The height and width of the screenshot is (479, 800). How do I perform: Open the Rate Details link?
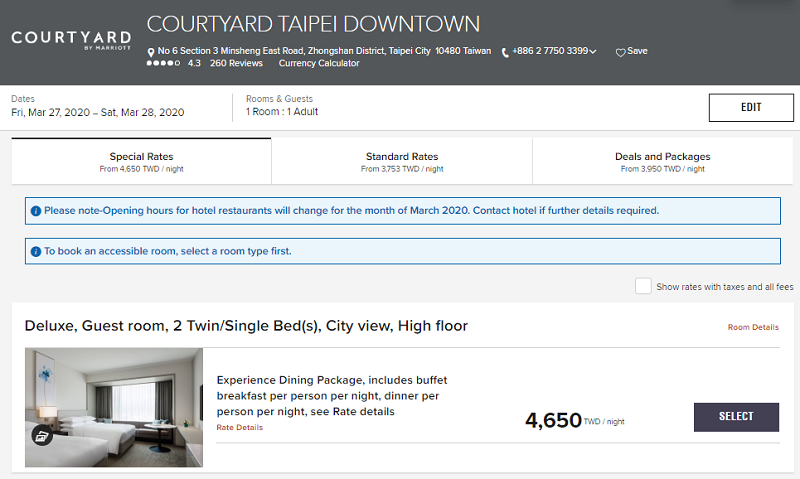239,427
